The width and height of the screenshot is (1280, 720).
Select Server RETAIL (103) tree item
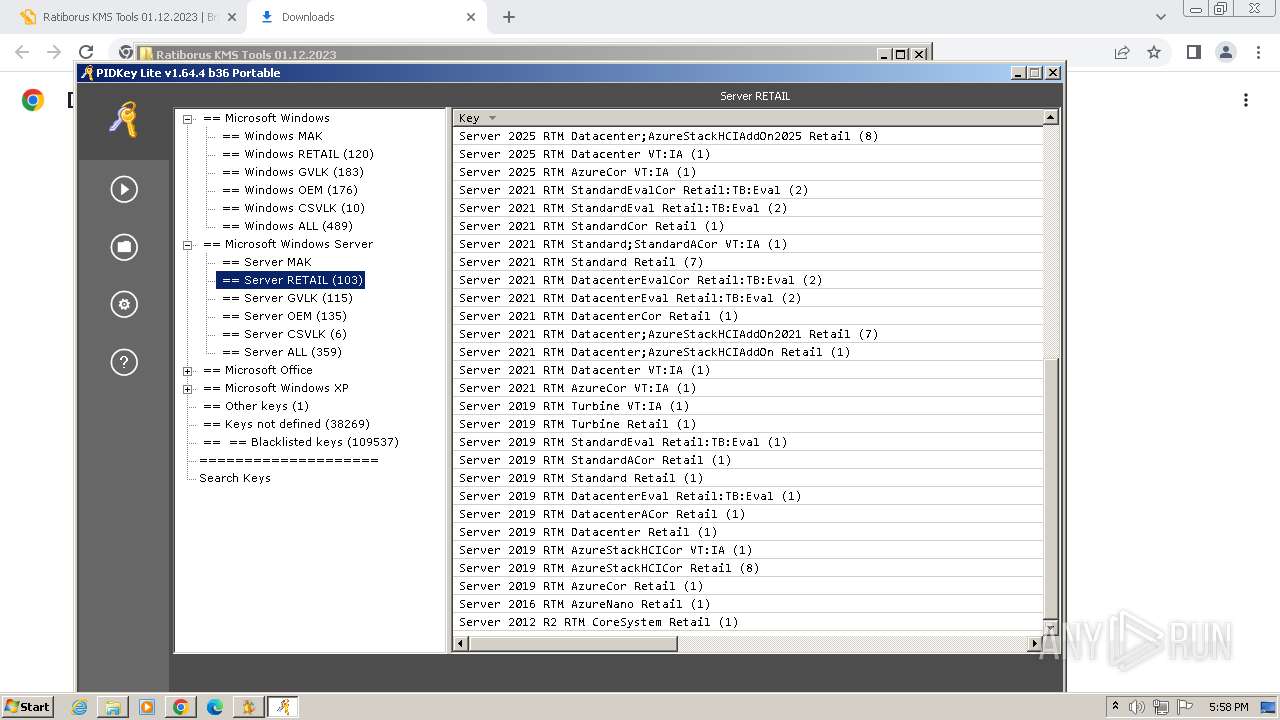click(x=291, y=280)
